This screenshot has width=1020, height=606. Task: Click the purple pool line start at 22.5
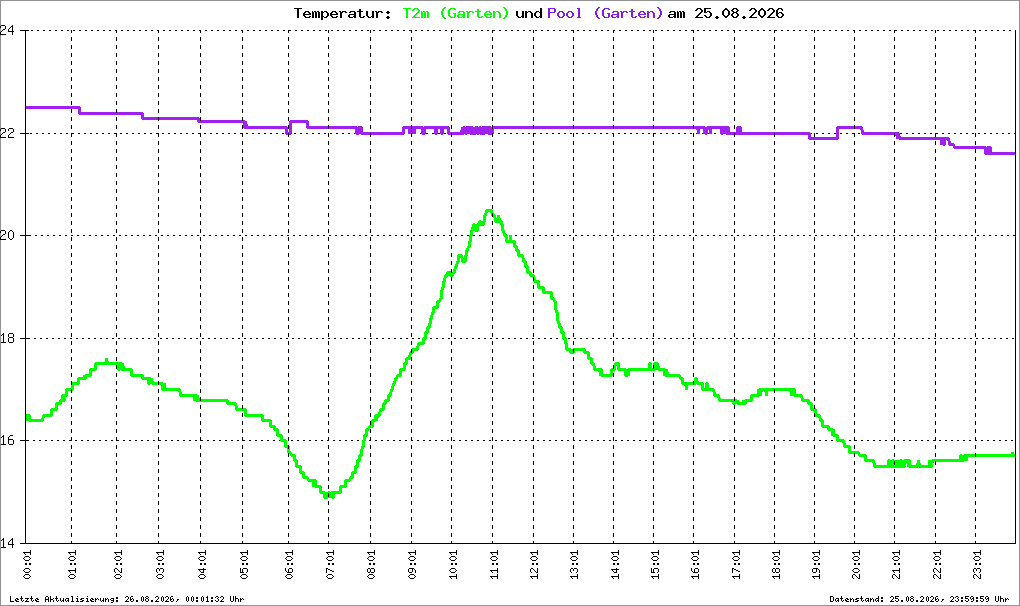(29, 107)
